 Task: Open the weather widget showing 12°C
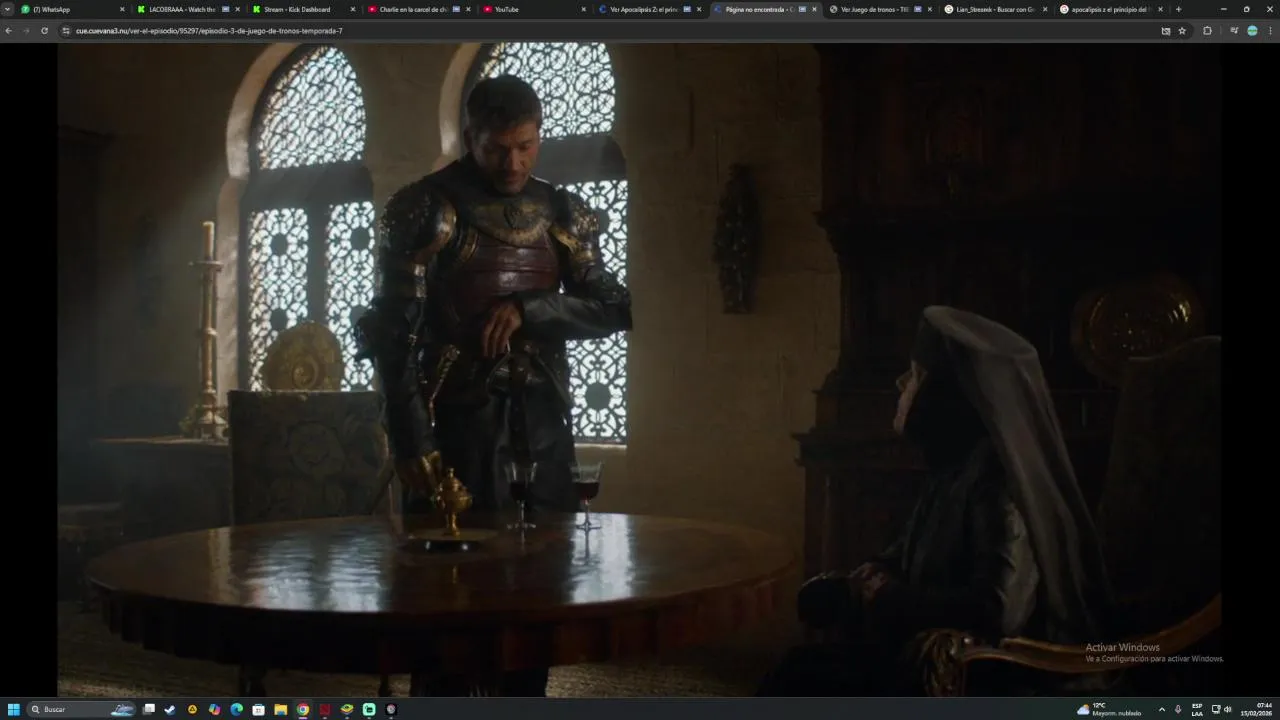1109,709
